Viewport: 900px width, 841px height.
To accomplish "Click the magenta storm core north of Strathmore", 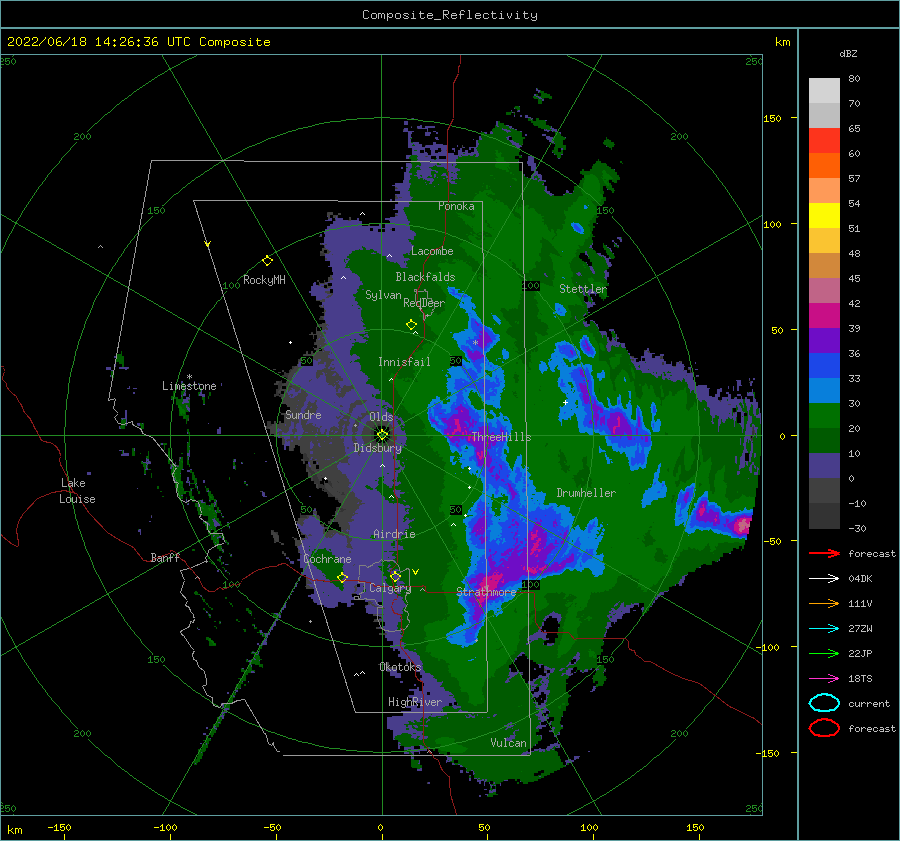I will [491, 581].
